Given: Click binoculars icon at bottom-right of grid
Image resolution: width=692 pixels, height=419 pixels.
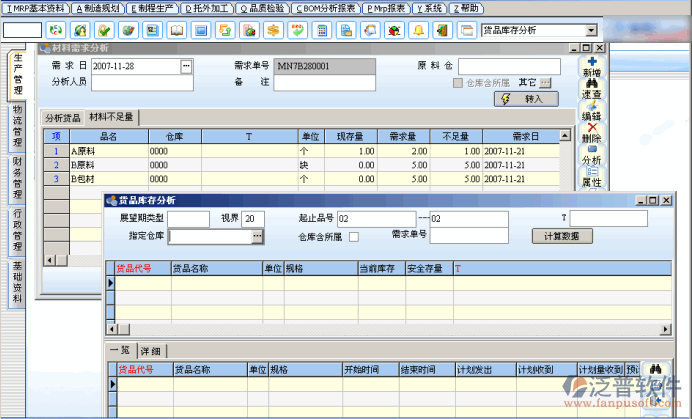Looking at the screenshot, I should 658,371.
